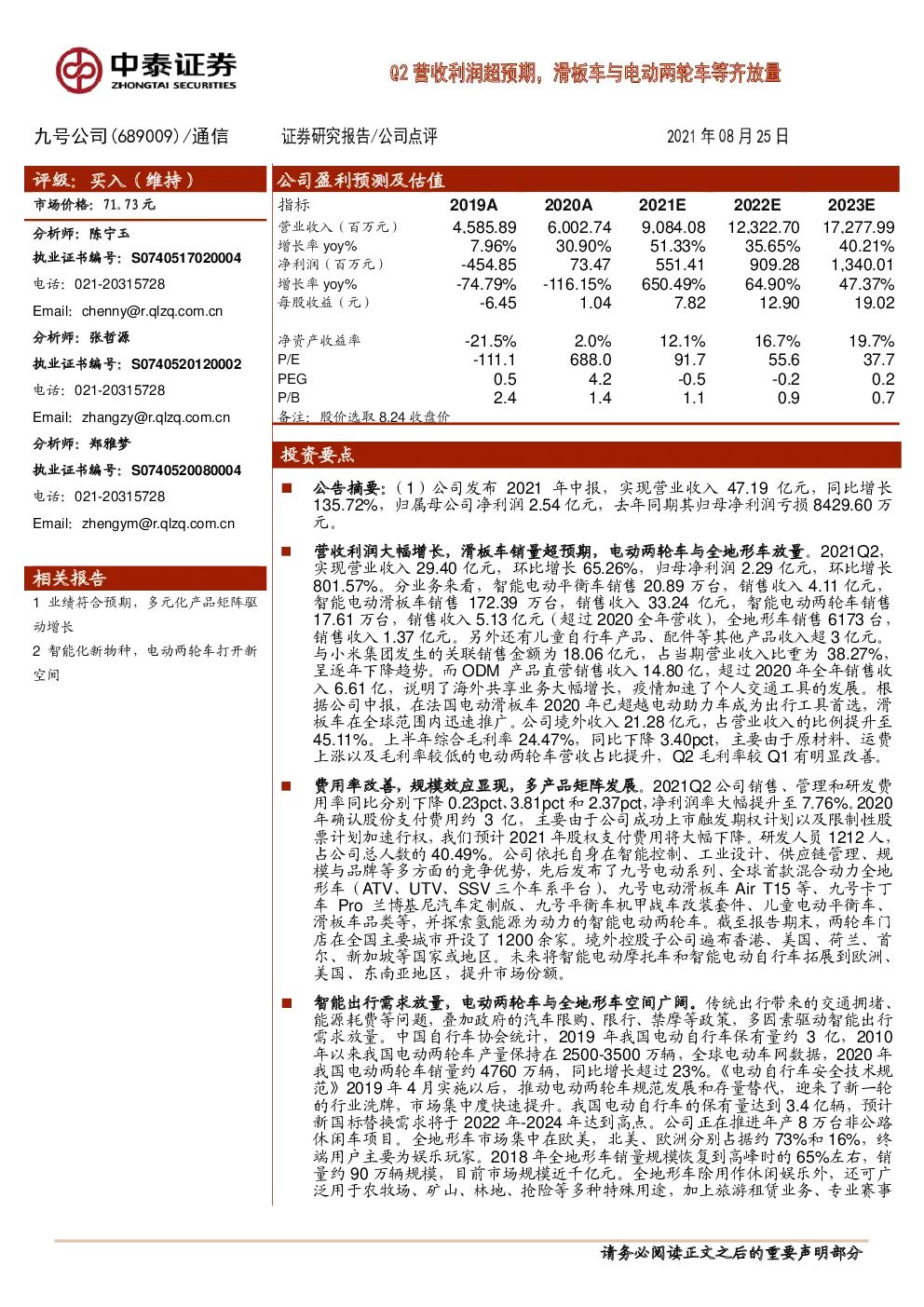Click the 营业收入（百万元）row label
The width and height of the screenshot is (924, 1307).
[x=338, y=227]
